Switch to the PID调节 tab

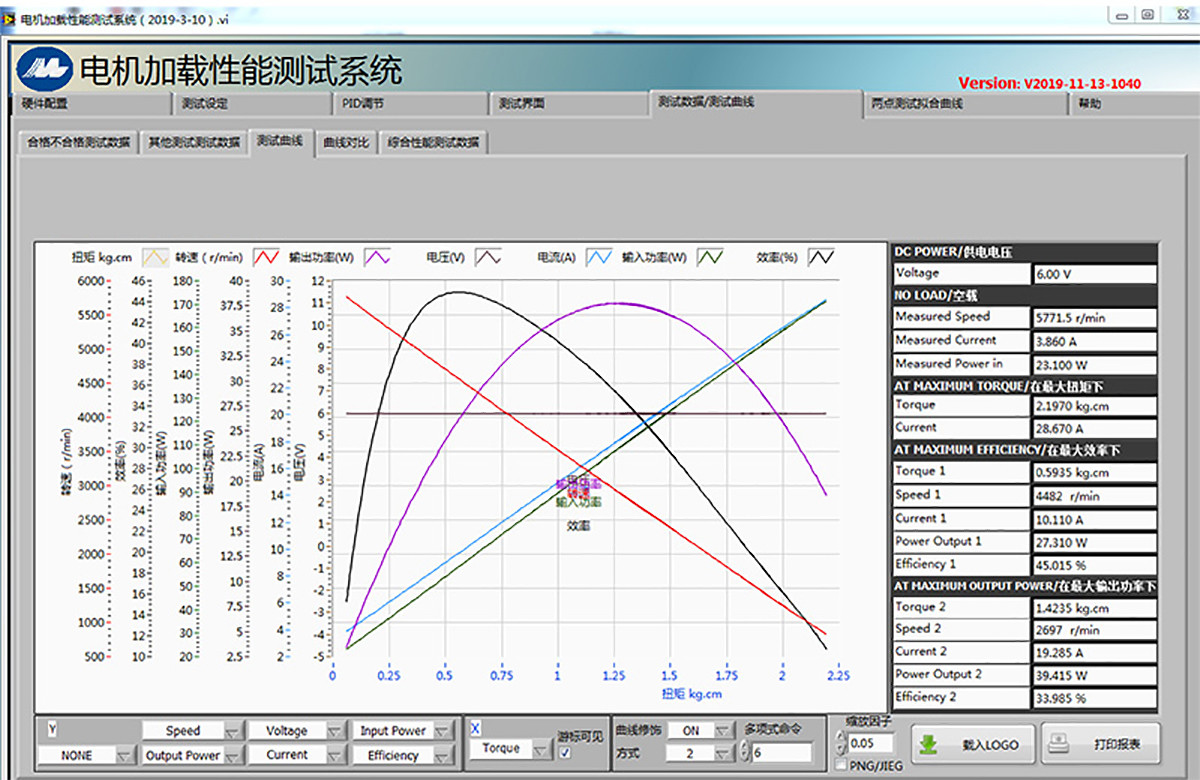[410, 103]
